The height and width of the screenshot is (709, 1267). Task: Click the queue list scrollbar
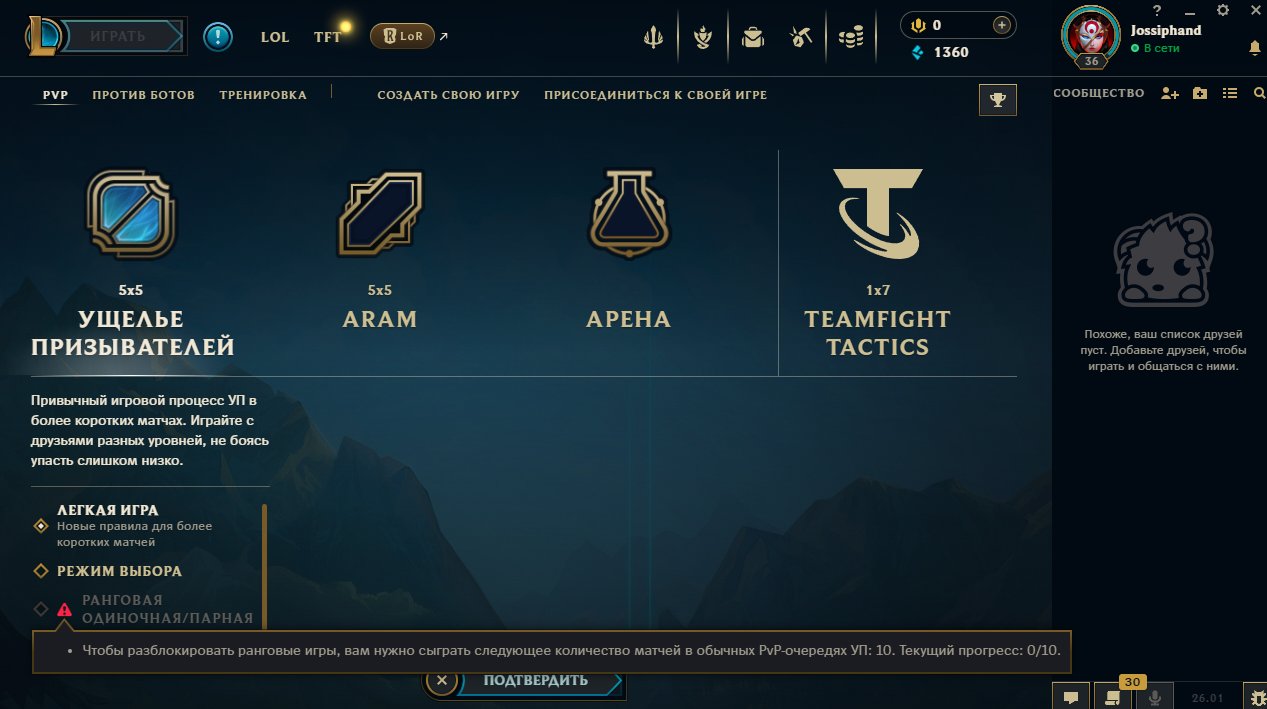[264, 565]
